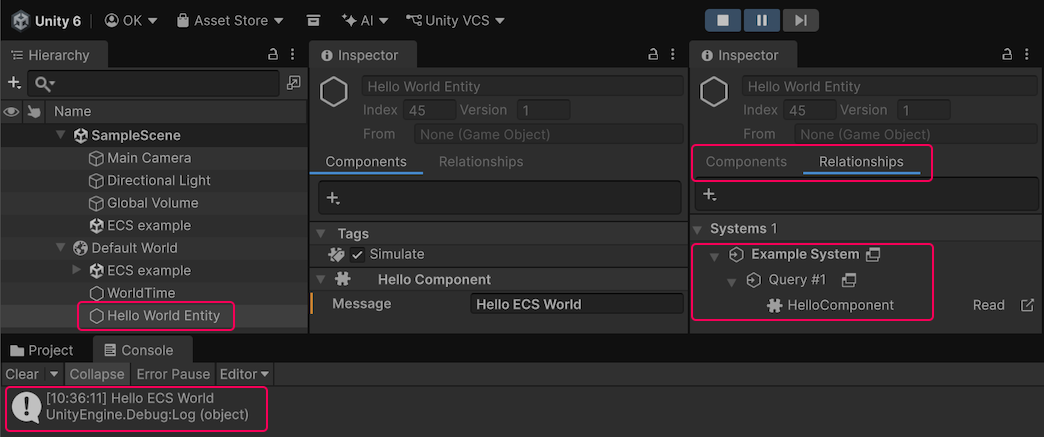
Task: Select the middle Inspector tab
Action: 362,55
